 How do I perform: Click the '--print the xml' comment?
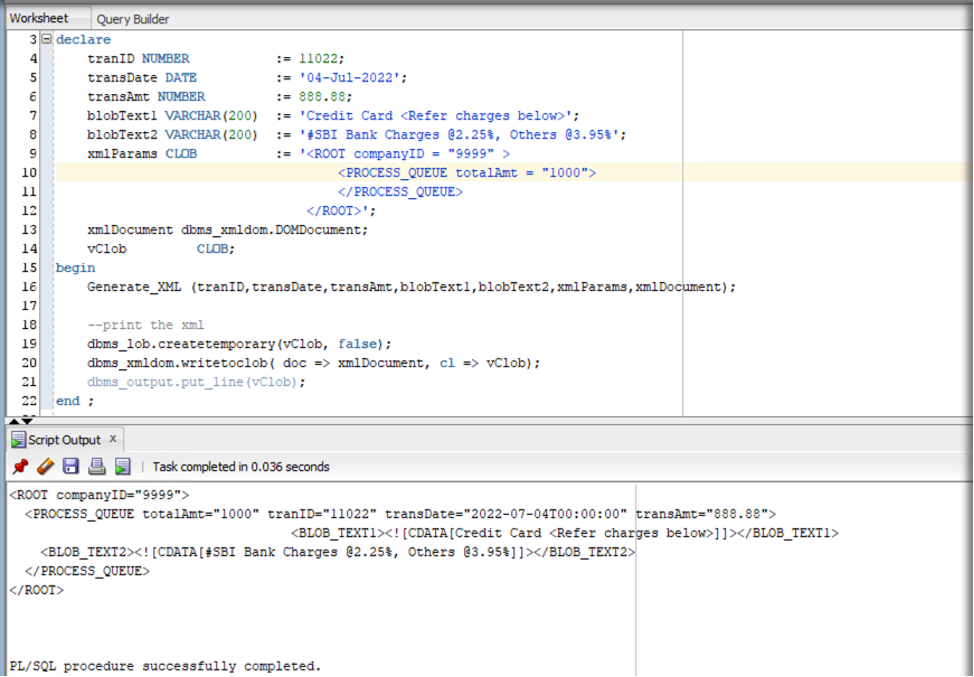145,325
